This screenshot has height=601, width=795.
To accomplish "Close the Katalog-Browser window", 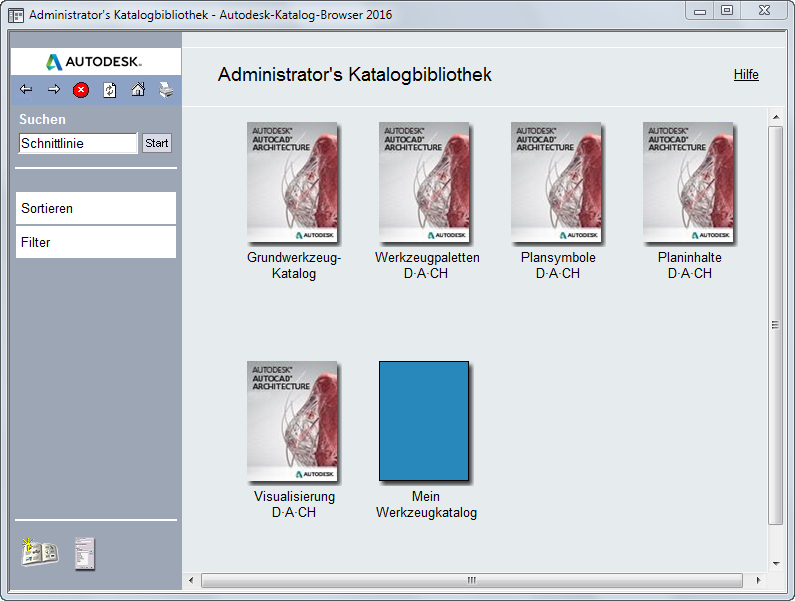I will [x=765, y=11].
